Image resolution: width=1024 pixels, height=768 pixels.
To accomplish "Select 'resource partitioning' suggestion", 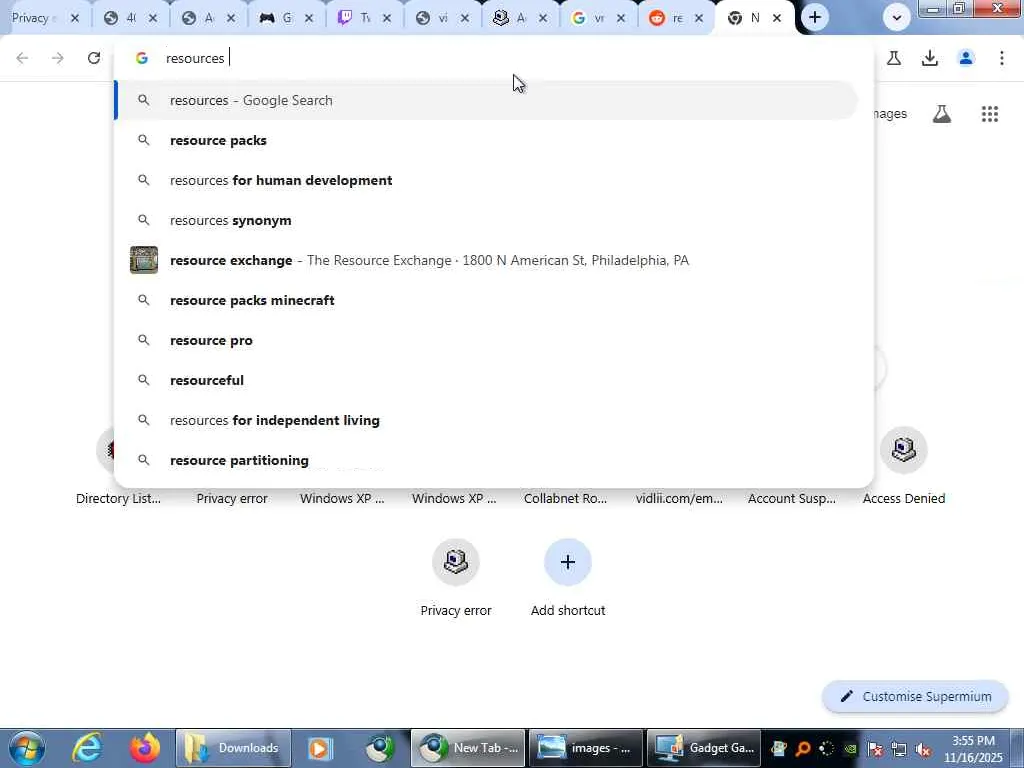I will (x=487, y=460).
